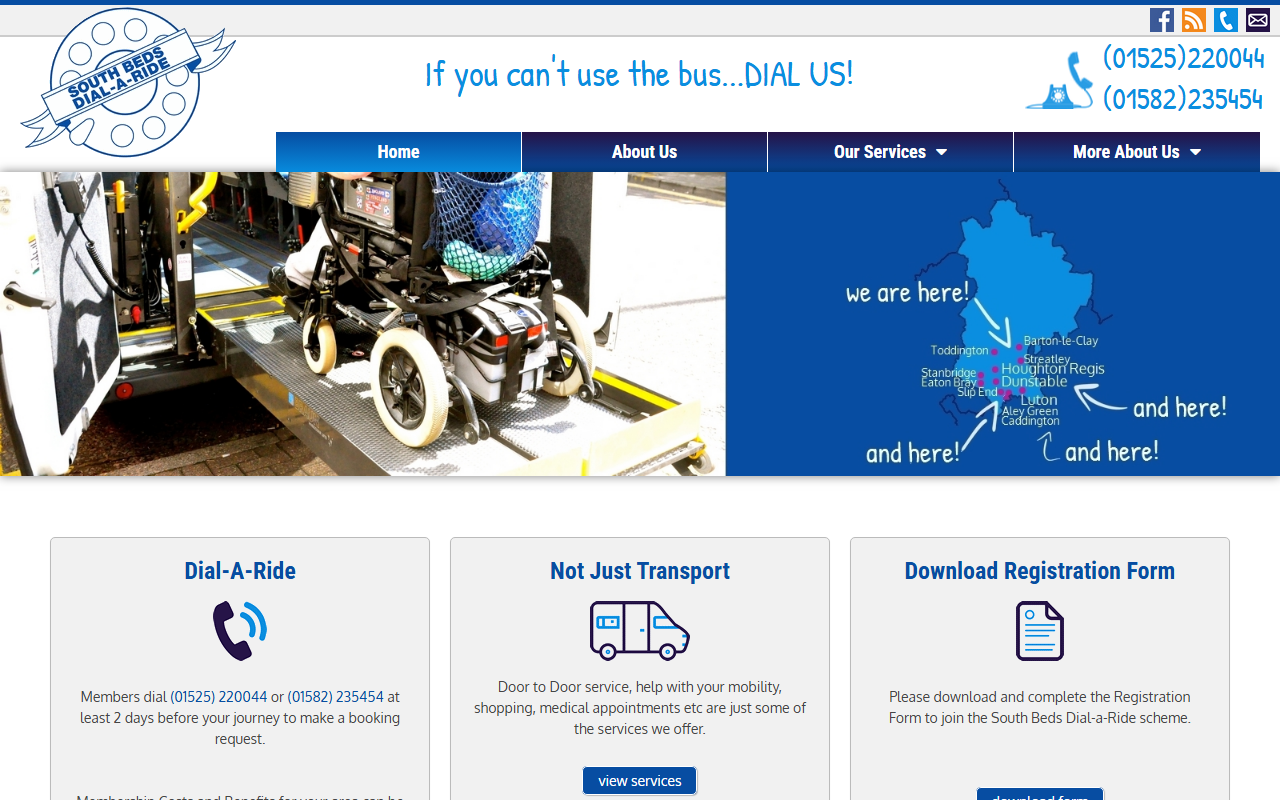Click the email envelope icon
This screenshot has width=1280, height=800.
point(1258,20)
